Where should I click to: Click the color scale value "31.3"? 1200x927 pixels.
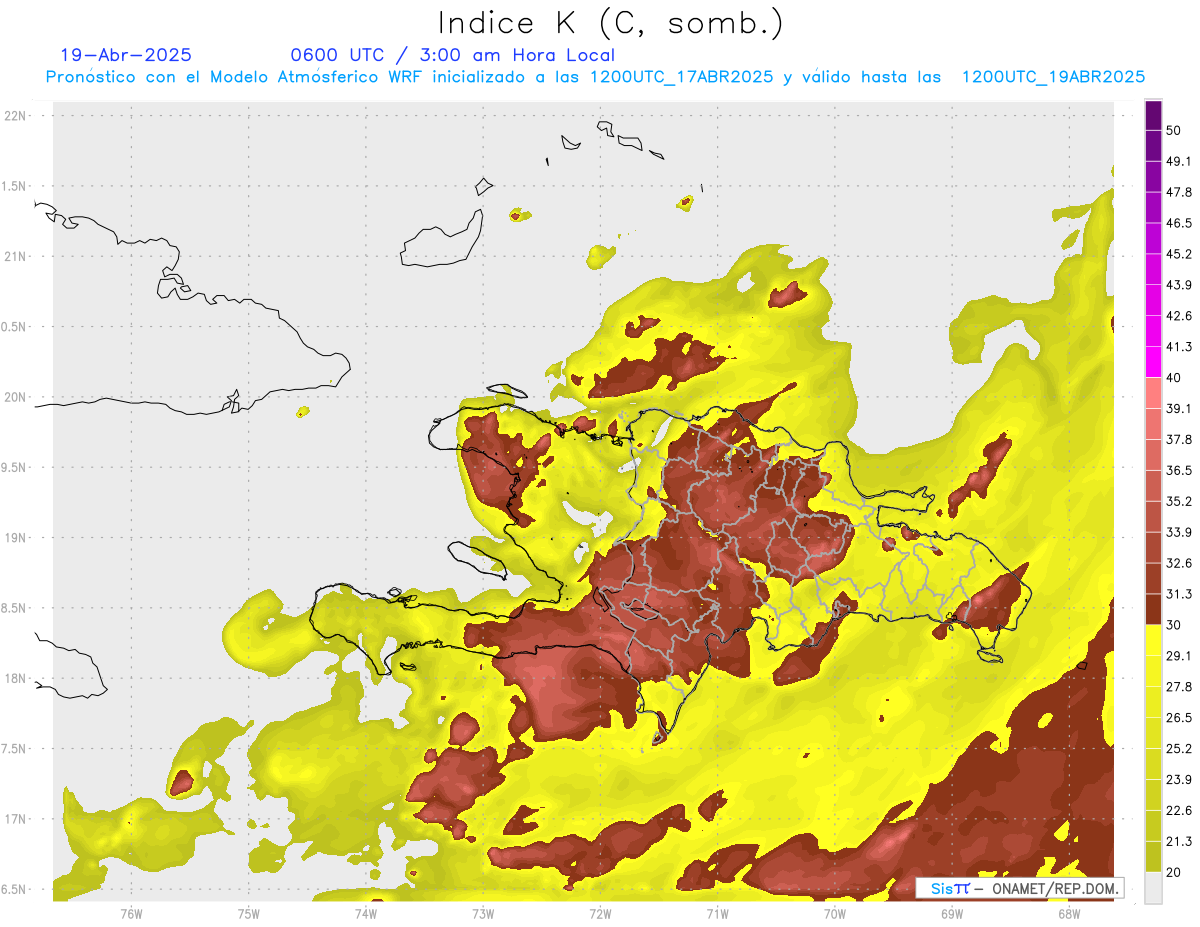click(x=1179, y=594)
